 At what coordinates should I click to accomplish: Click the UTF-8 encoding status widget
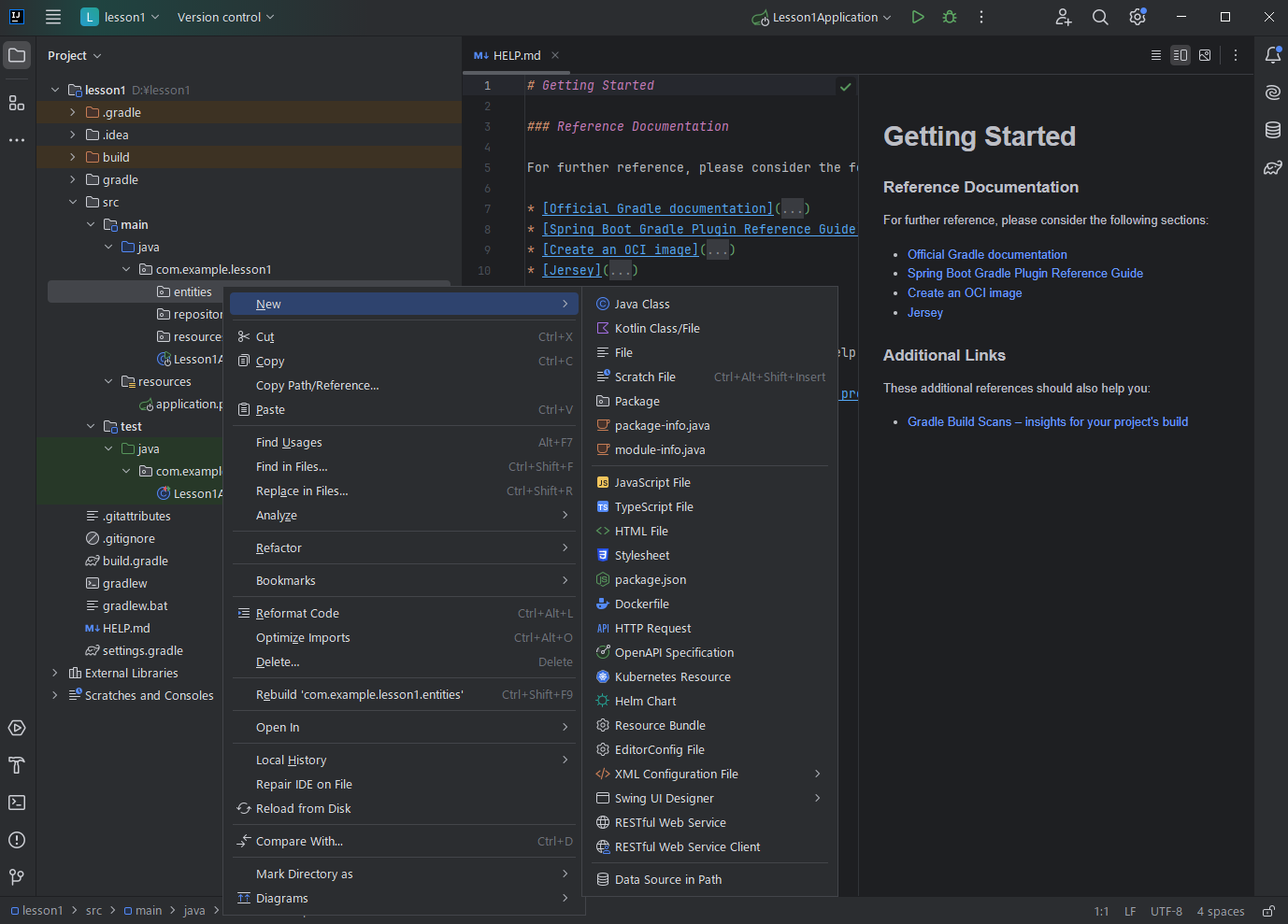(1166, 911)
